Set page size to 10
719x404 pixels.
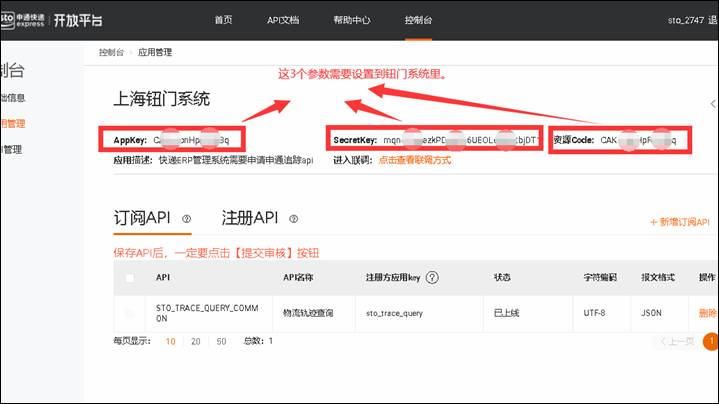(171, 341)
